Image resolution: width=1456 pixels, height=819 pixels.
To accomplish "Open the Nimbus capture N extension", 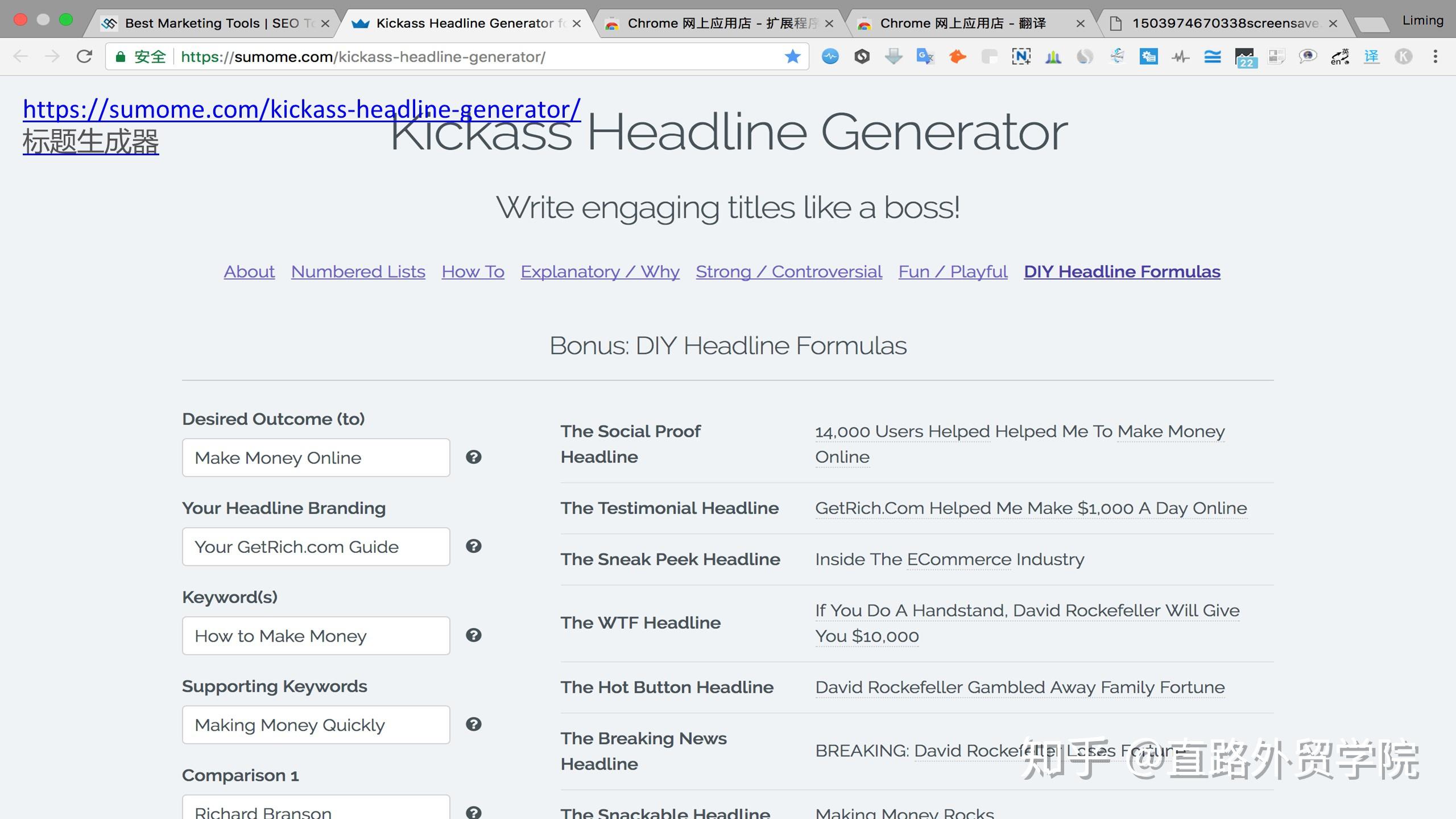I will point(1021,56).
